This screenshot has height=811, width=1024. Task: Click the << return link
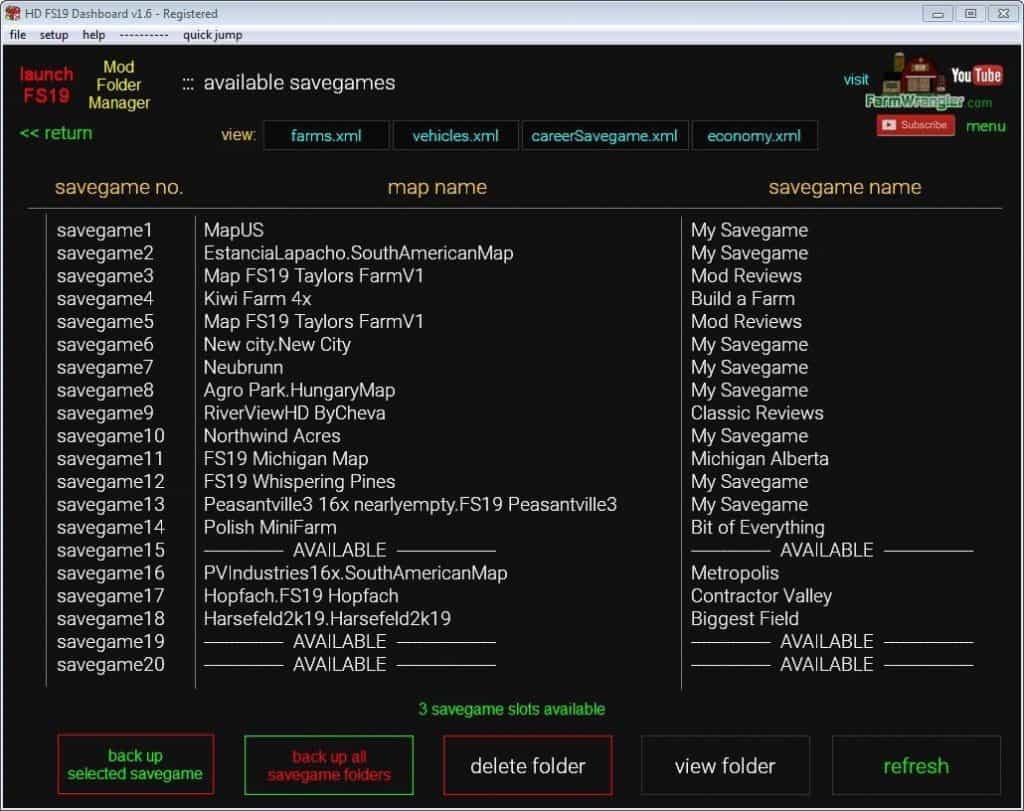(x=56, y=133)
